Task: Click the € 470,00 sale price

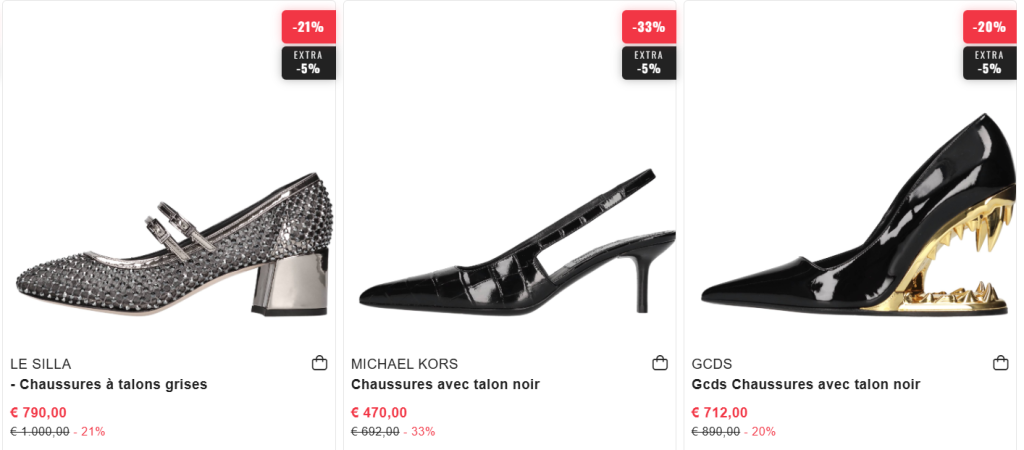Action: (x=379, y=412)
